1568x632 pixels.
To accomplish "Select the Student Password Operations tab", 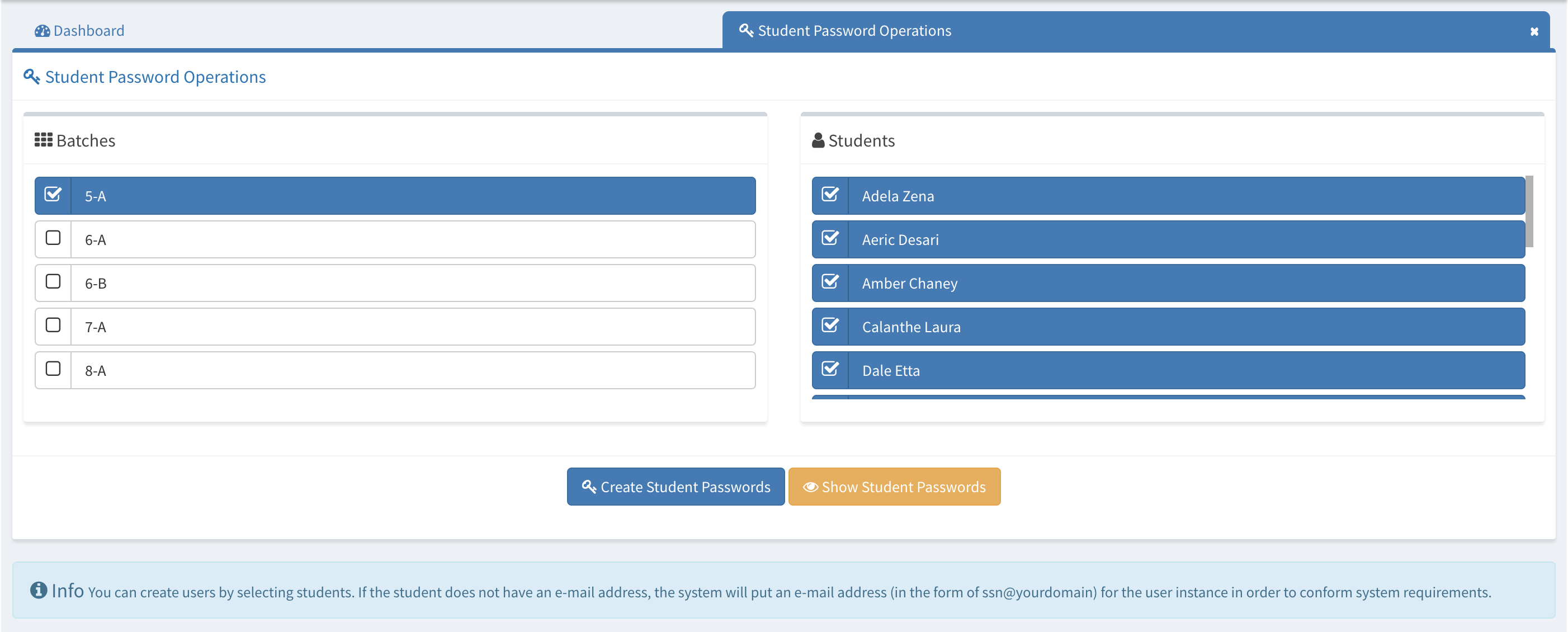I will click(x=853, y=30).
